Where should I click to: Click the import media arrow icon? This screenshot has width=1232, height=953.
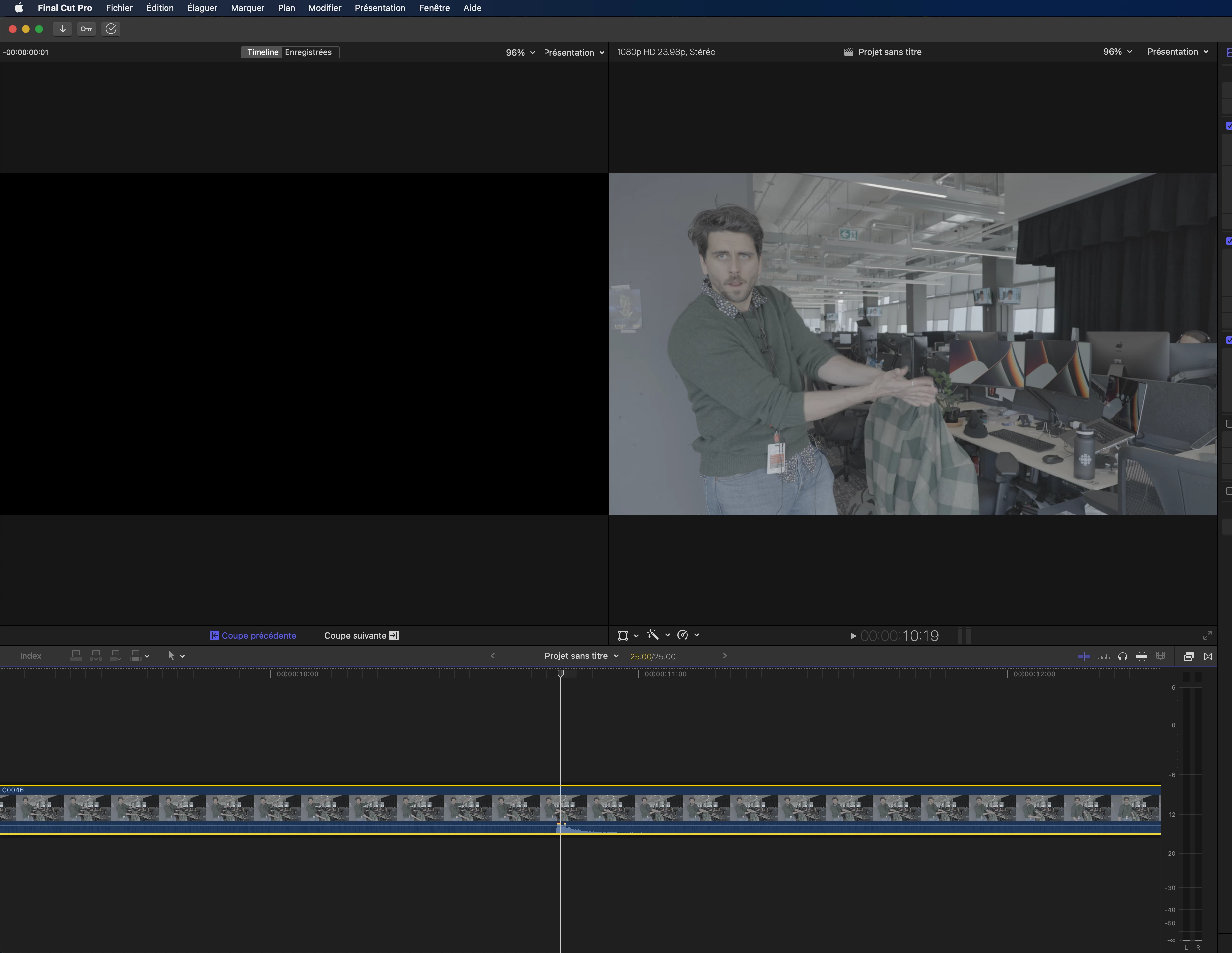(63, 29)
